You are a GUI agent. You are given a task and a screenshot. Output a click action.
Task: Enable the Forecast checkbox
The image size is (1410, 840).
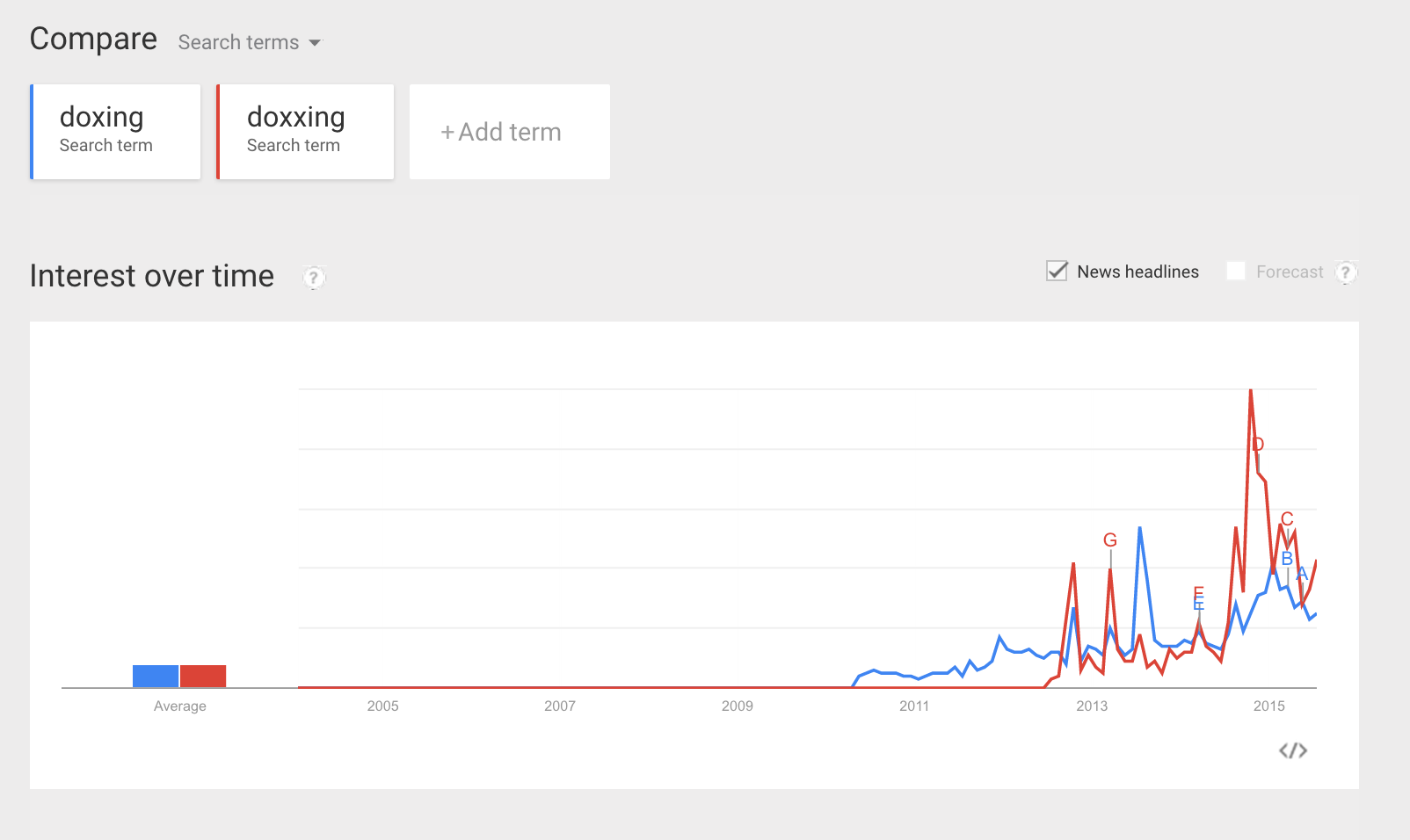click(x=1236, y=272)
